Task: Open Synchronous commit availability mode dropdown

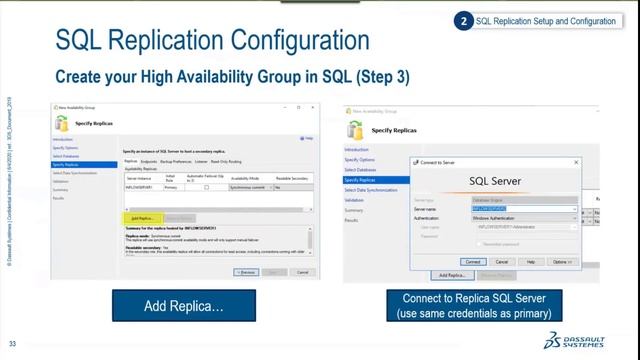Action: 251,187
